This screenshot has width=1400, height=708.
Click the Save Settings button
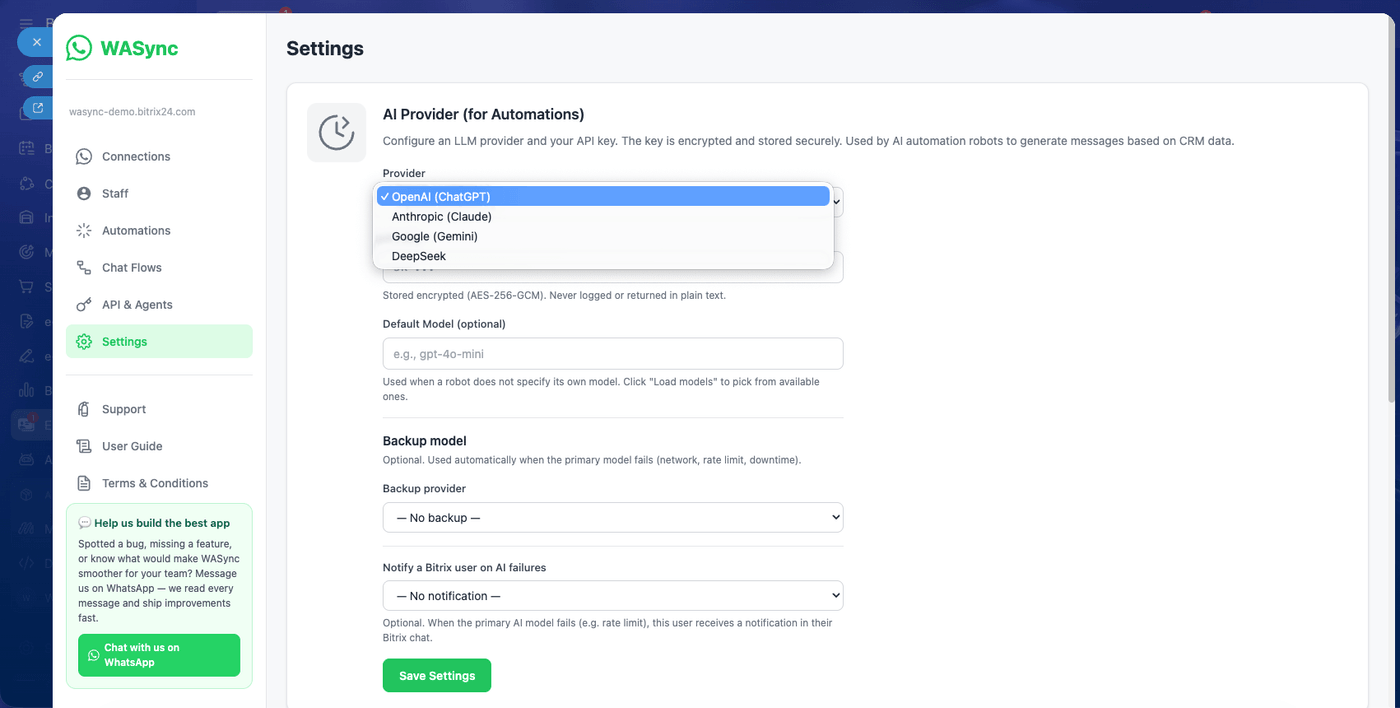pyautogui.click(x=437, y=676)
